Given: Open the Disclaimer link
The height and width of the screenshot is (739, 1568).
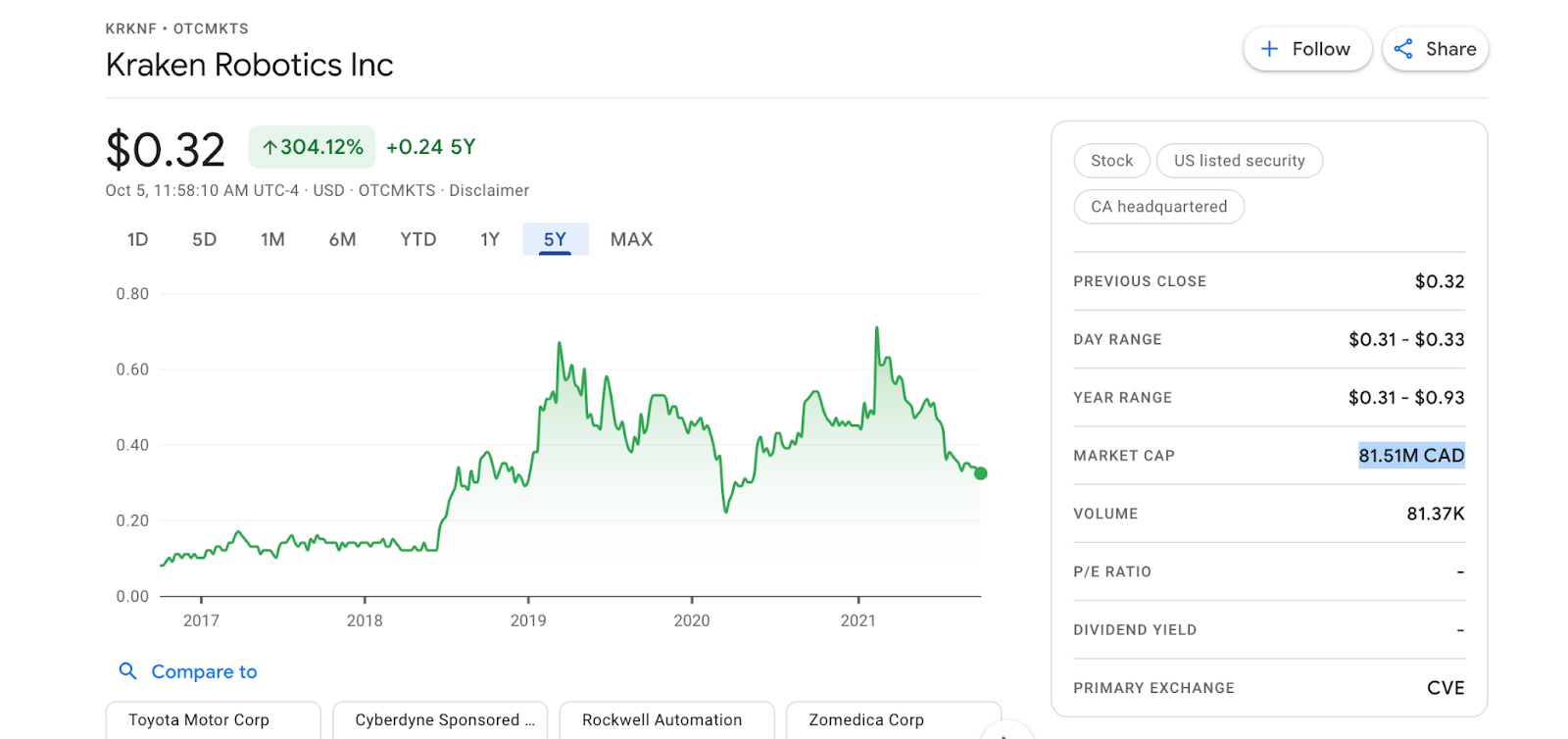Looking at the screenshot, I should (489, 190).
